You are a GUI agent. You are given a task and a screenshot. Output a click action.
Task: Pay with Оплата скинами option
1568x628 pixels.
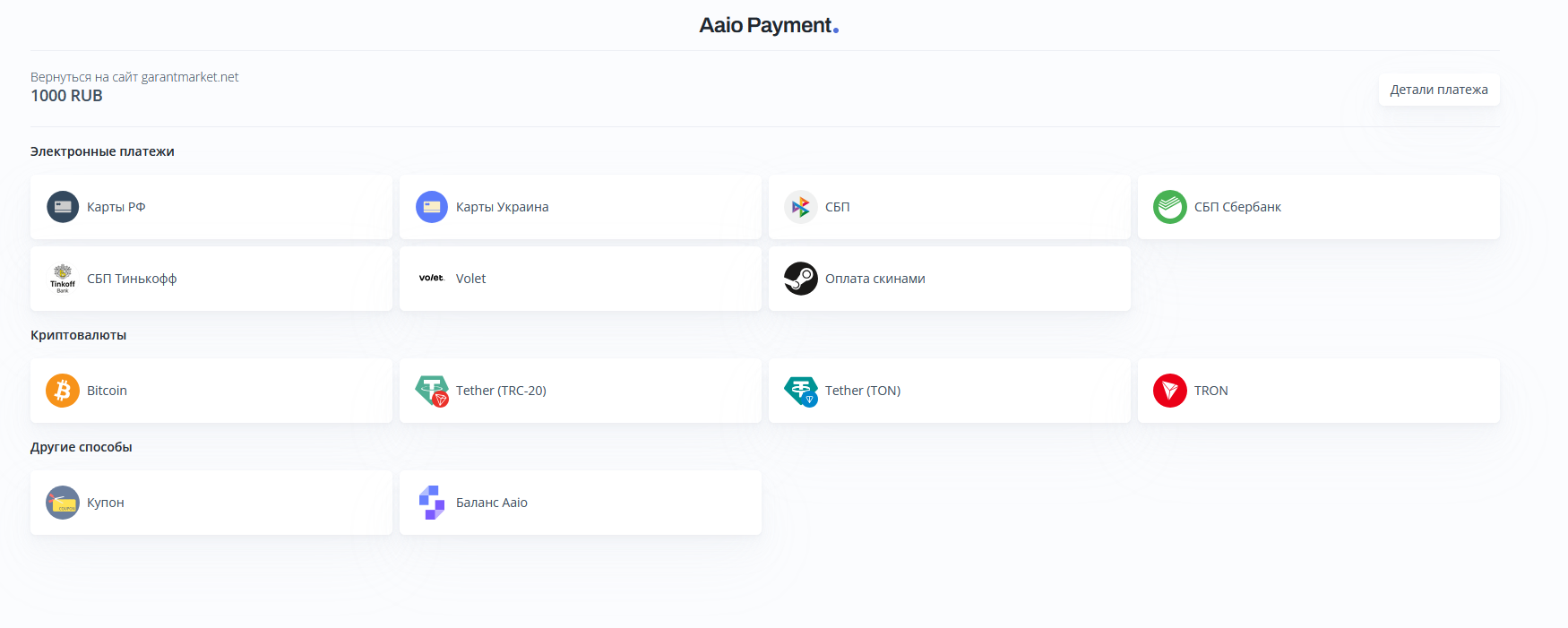coord(950,279)
